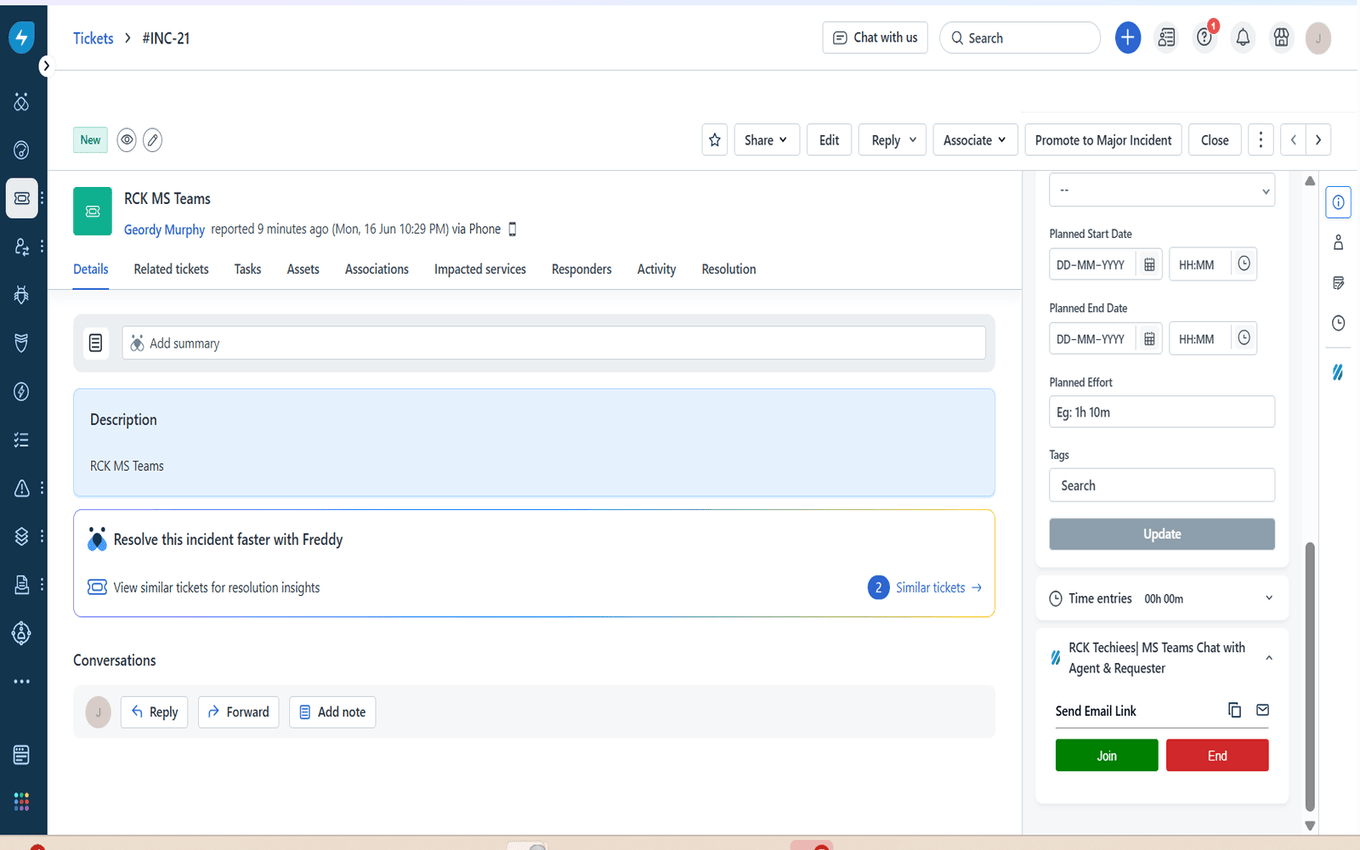Open the document icon in sidebar

(21, 584)
